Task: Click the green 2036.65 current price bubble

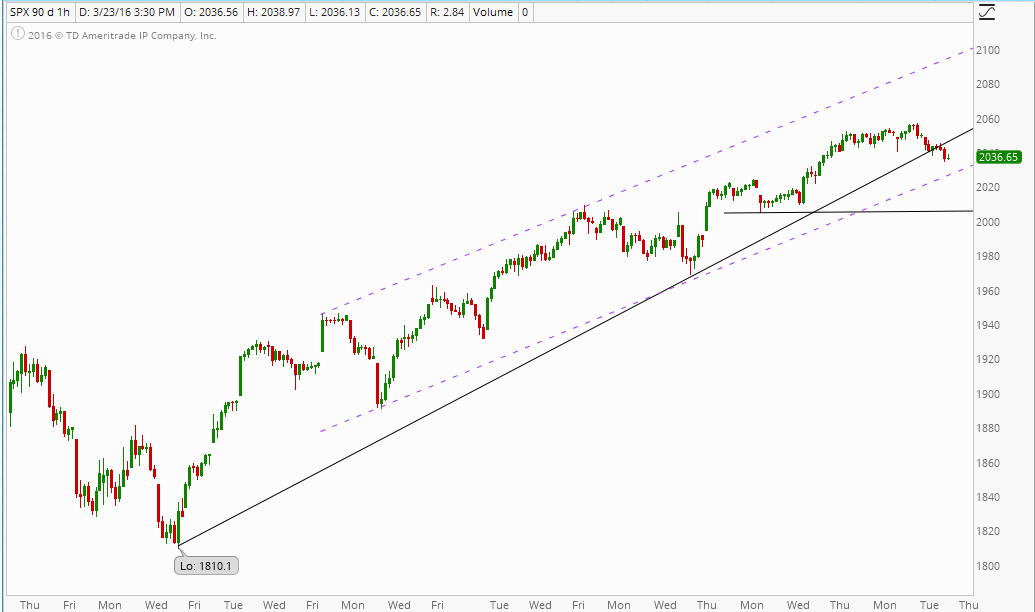Action: [998, 157]
